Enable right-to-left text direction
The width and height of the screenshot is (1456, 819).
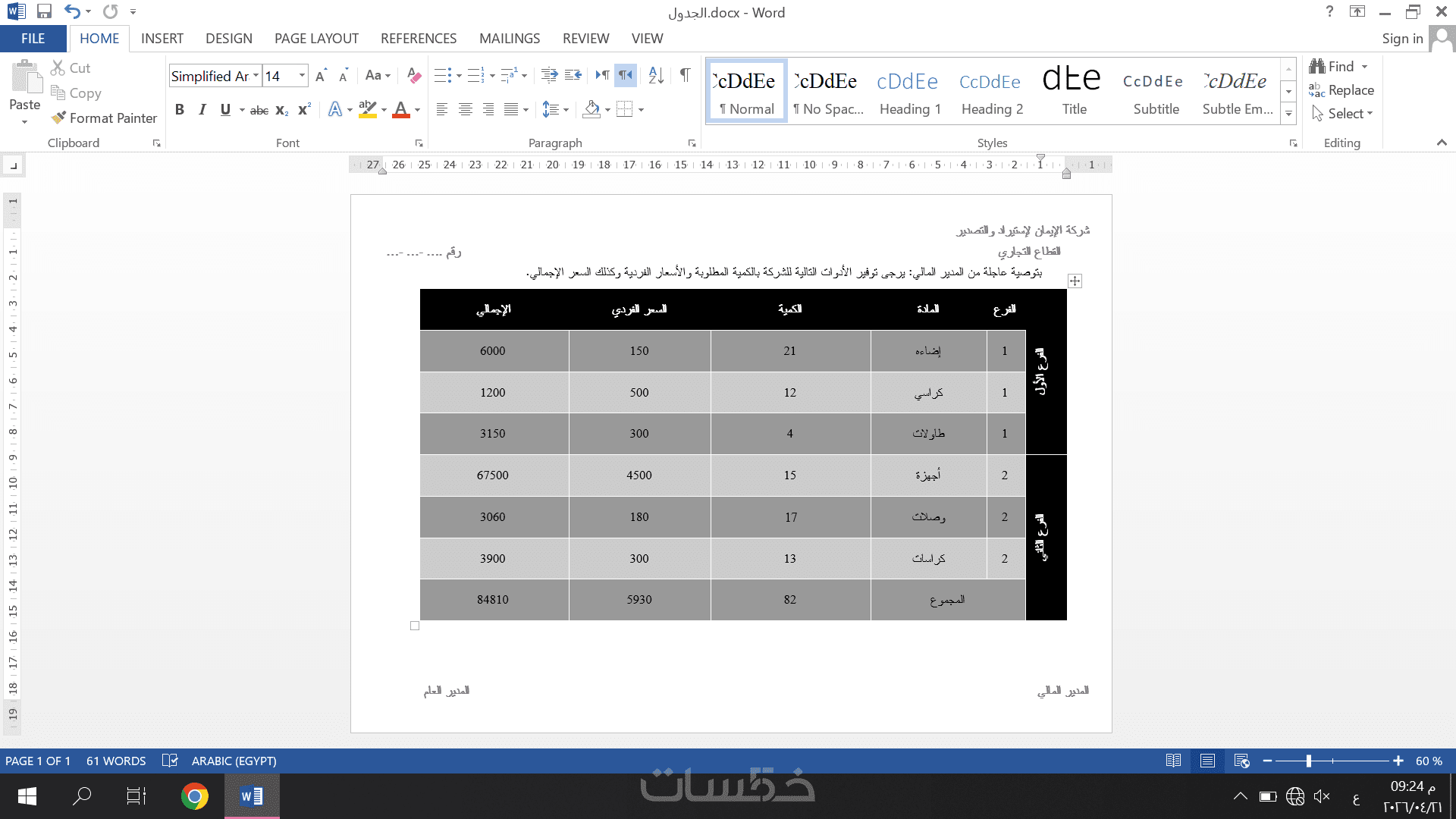point(625,75)
